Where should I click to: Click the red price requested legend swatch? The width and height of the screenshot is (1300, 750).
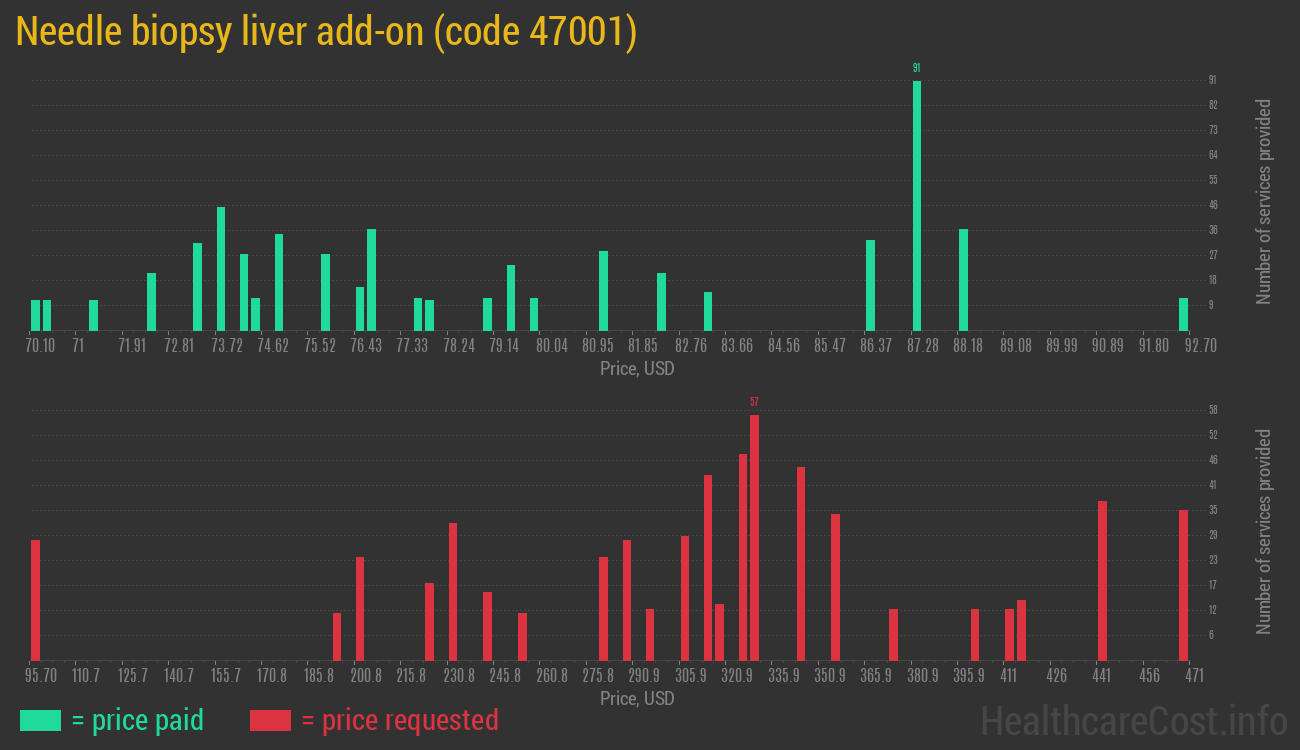[x=270, y=720]
